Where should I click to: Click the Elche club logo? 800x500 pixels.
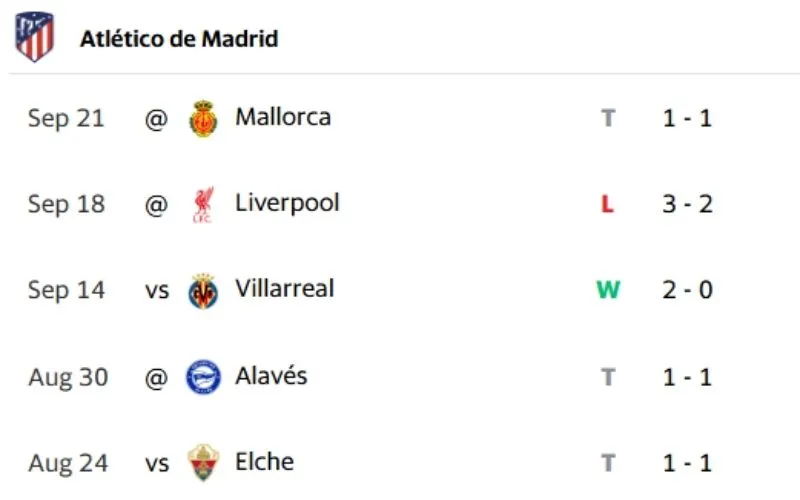203,463
